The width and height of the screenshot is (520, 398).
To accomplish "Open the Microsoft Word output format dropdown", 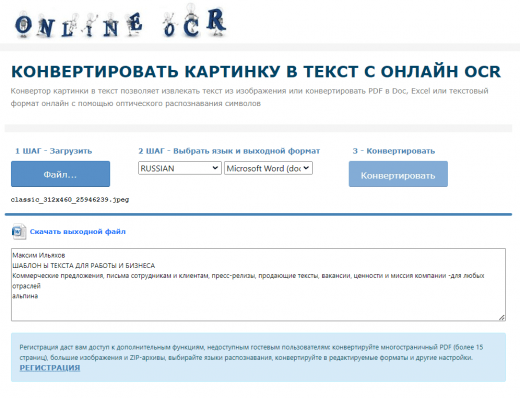I will pyautogui.click(x=268, y=168).
